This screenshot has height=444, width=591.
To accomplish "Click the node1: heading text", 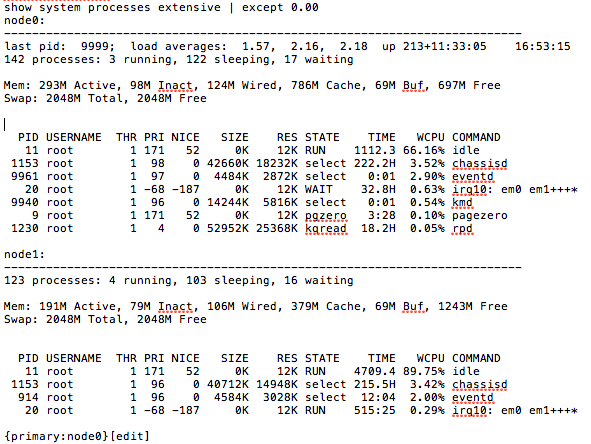I will click(24, 254).
